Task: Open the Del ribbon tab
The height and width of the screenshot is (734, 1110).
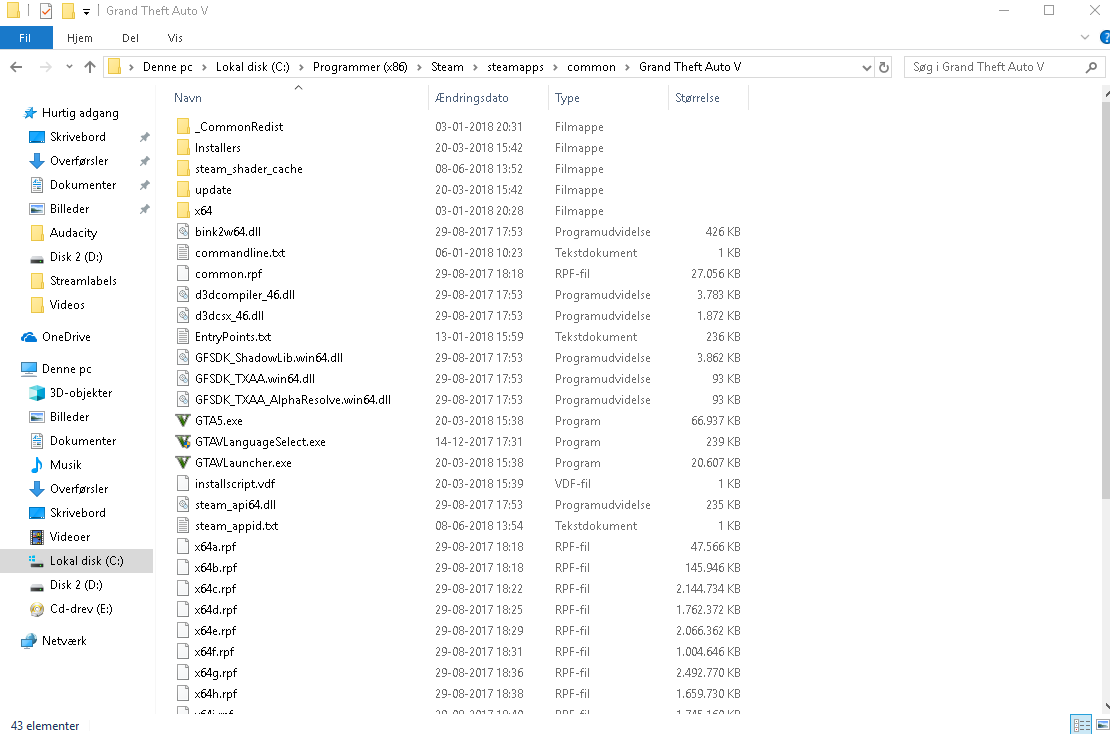Action: click(x=130, y=38)
